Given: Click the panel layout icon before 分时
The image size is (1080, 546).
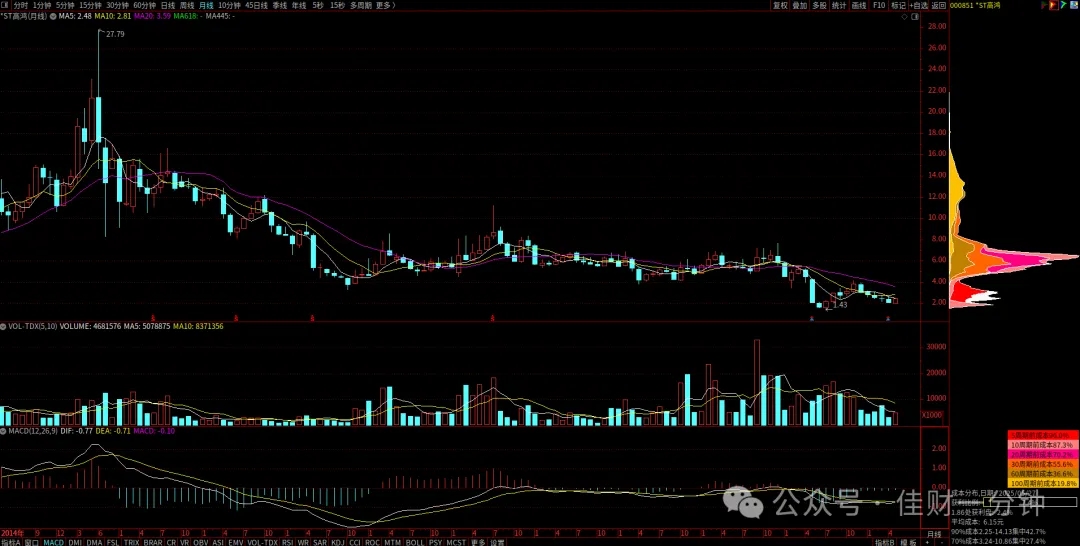Looking at the screenshot, I should pos(5,5).
